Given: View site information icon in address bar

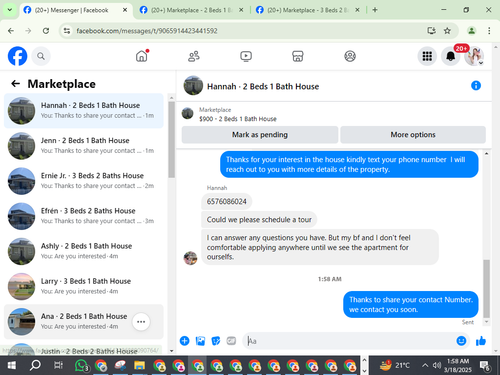Looking at the screenshot, I should 67,31.
